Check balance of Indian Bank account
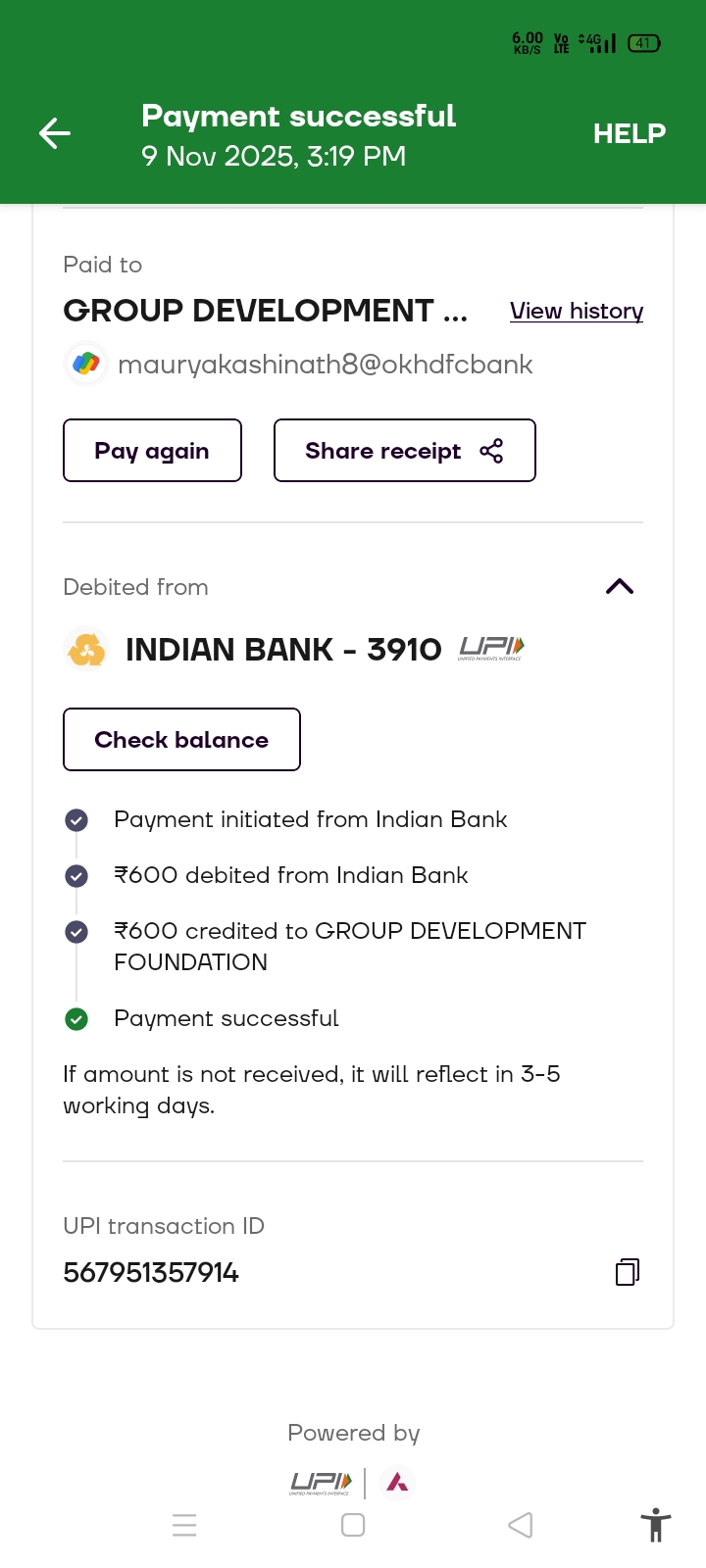This screenshot has width=706, height=1568. coord(181,740)
